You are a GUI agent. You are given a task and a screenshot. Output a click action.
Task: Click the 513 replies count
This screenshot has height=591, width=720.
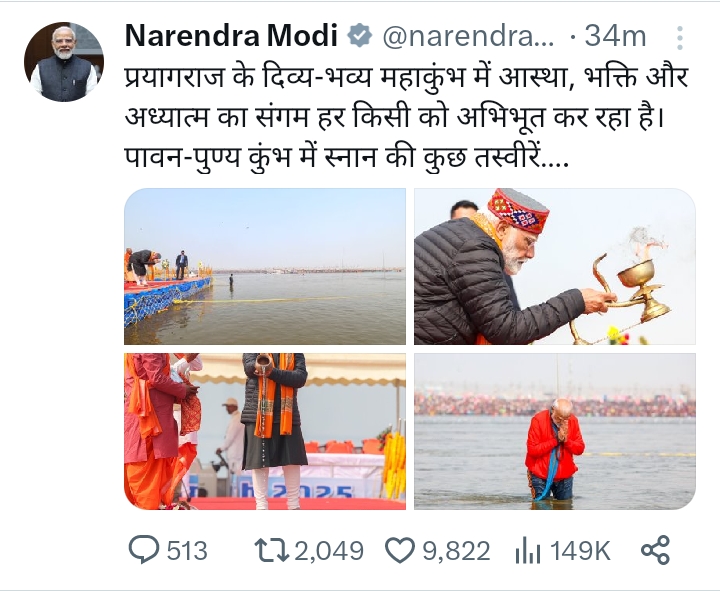pyautogui.click(x=187, y=551)
